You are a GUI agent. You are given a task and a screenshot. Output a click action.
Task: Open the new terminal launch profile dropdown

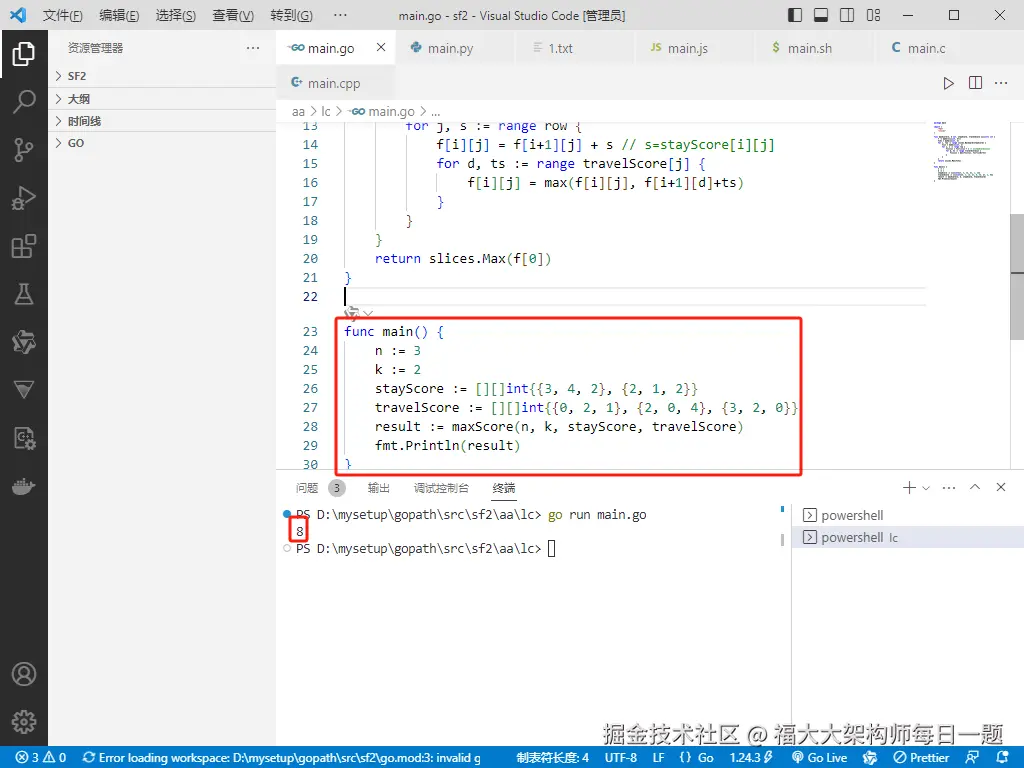point(926,488)
